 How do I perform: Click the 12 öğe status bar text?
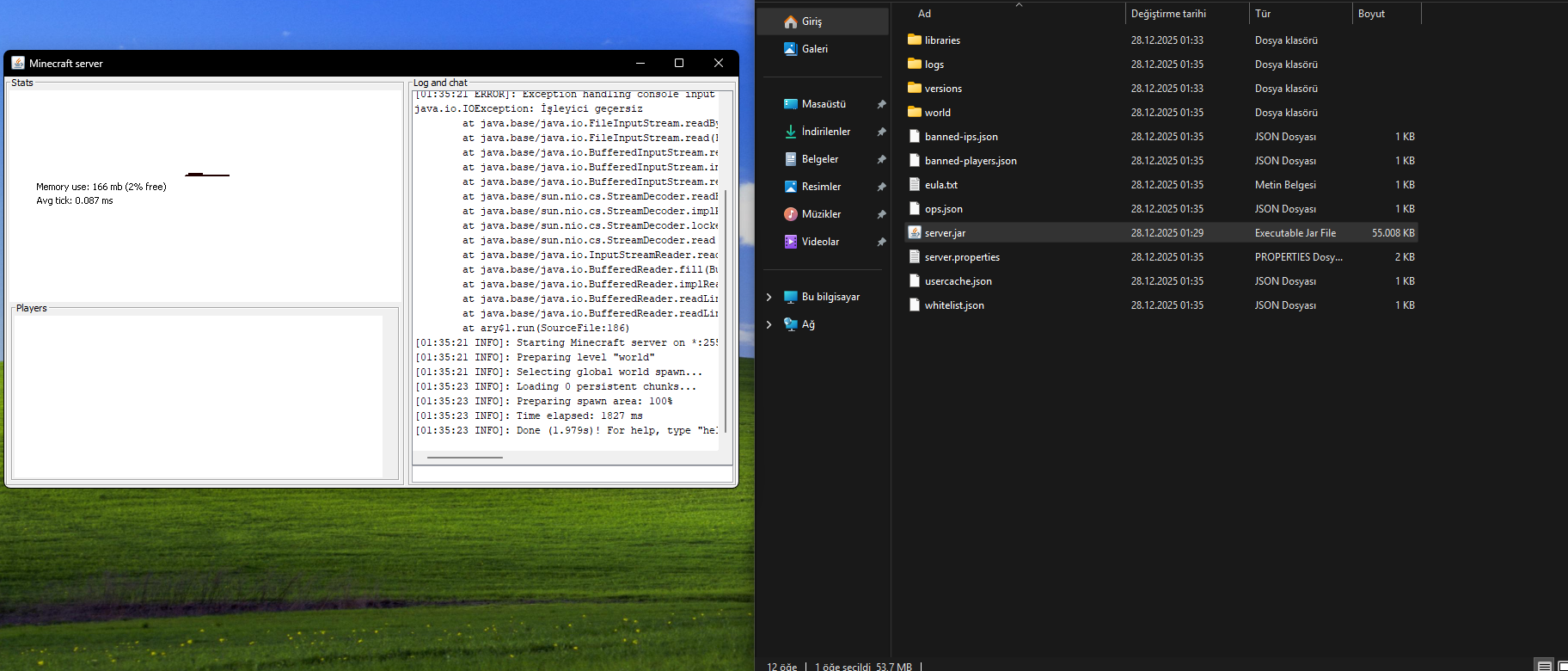click(x=781, y=667)
